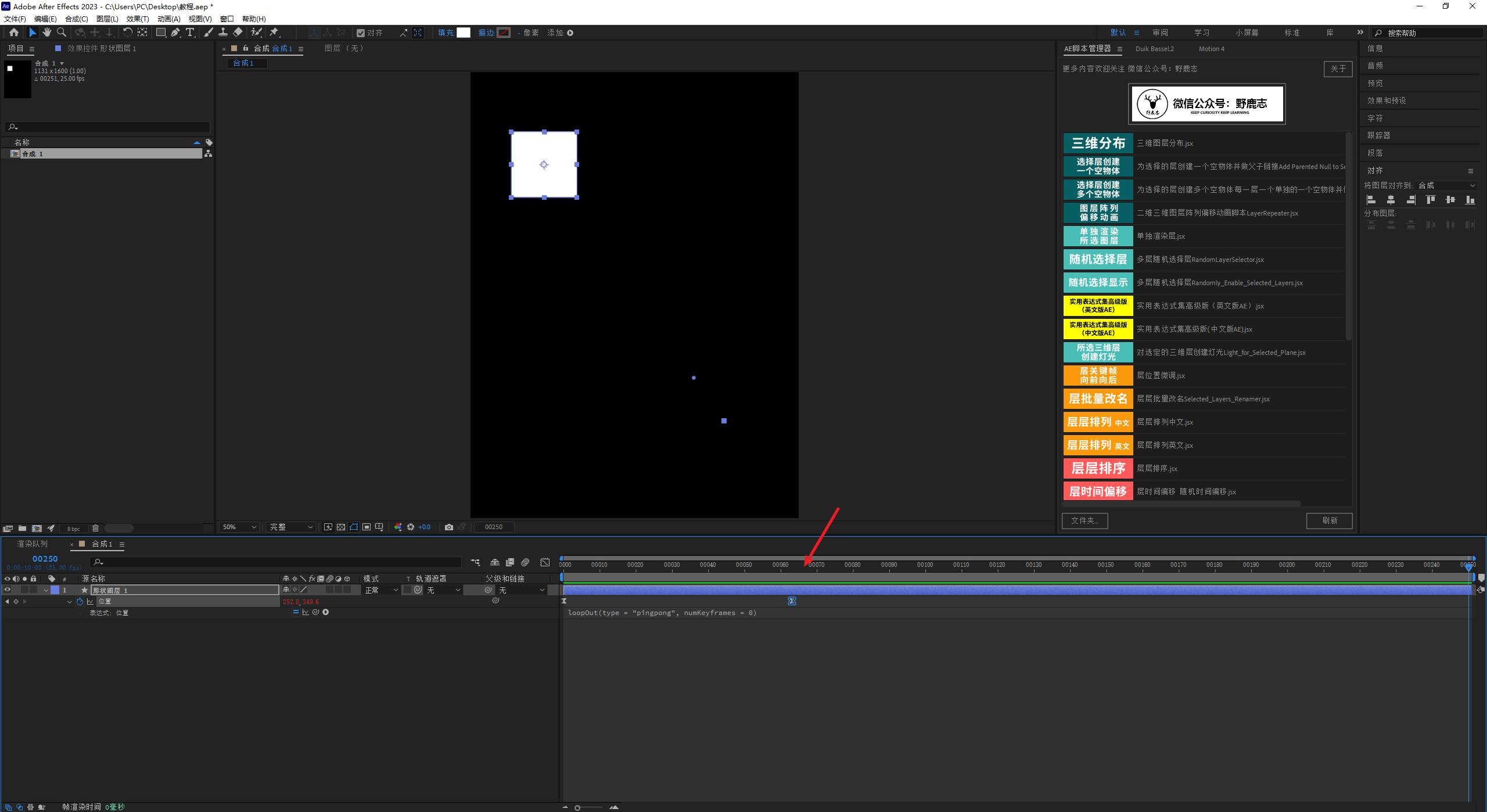
Task: Open the 合成(C) menu
Action: (x=76, y=19)
